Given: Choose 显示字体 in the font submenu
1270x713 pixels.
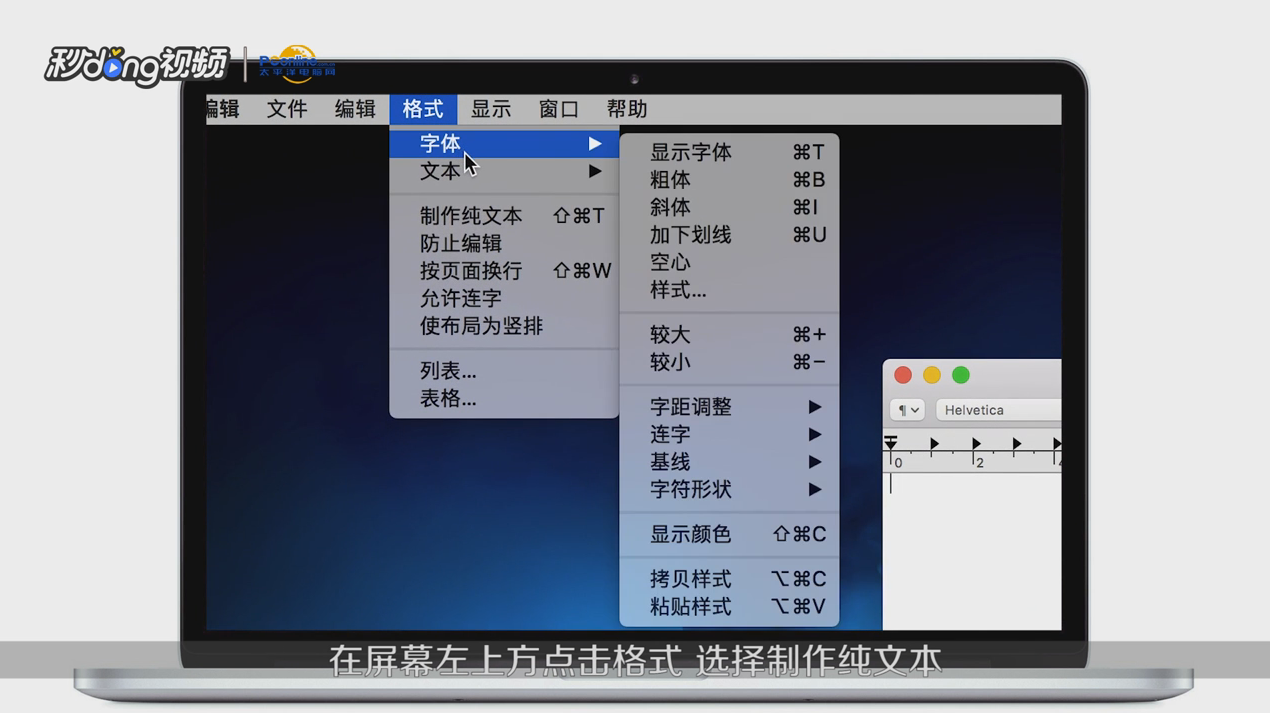Looking at the screenshot, I should (729, 152).
